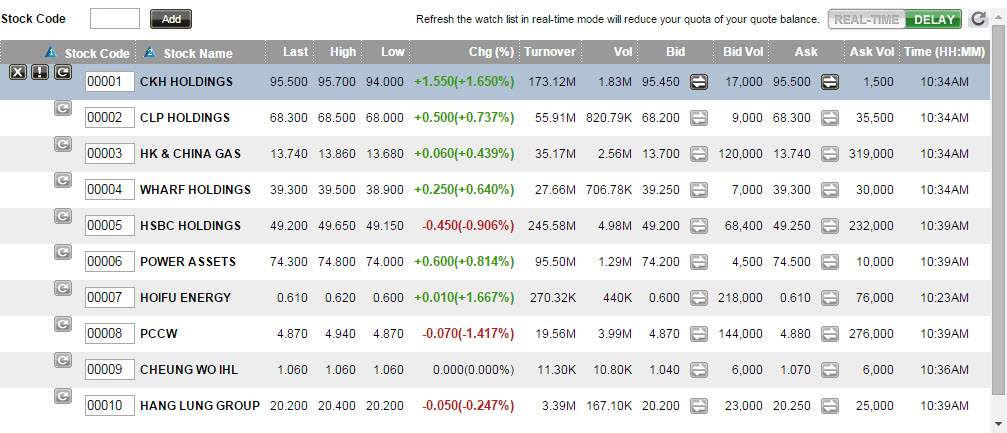This screenshot has height=433, width=1007.
Task: Click the 319,000 ask volume cell
Action: click(x=872, y=154)
